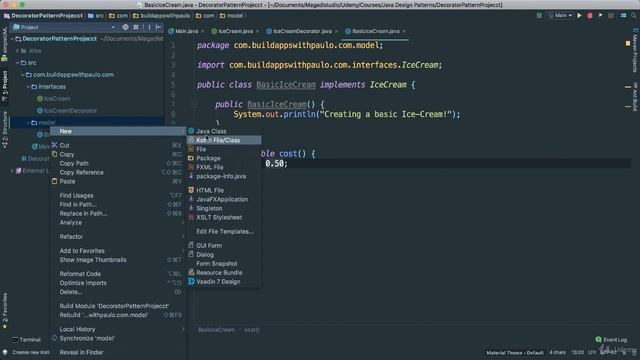Select IceCream interface in project tree
The height and width of the screenshot is (360, 640).
53,99
